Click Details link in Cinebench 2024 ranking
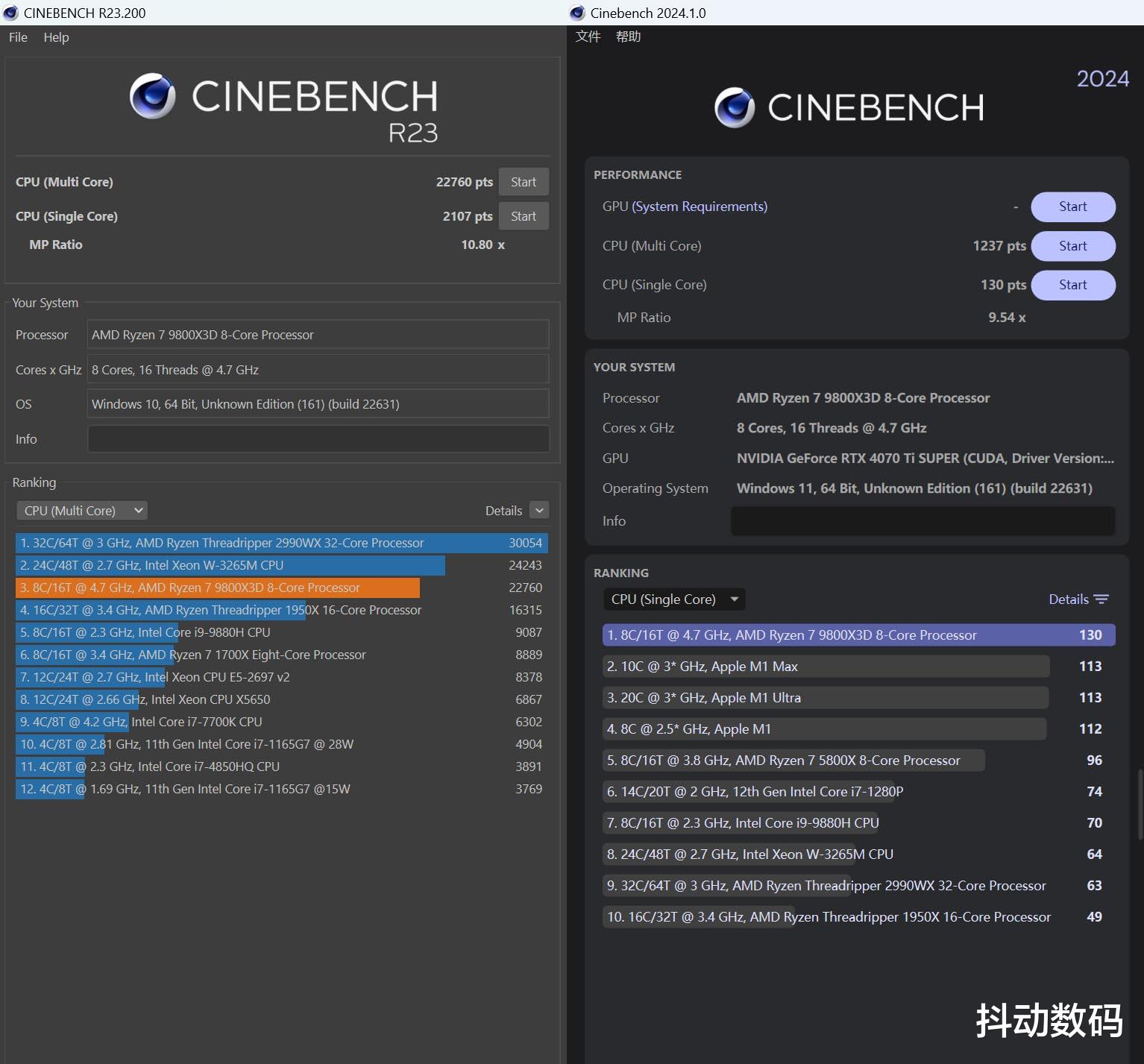The image size is (1144, 1064). point(1069,599)
